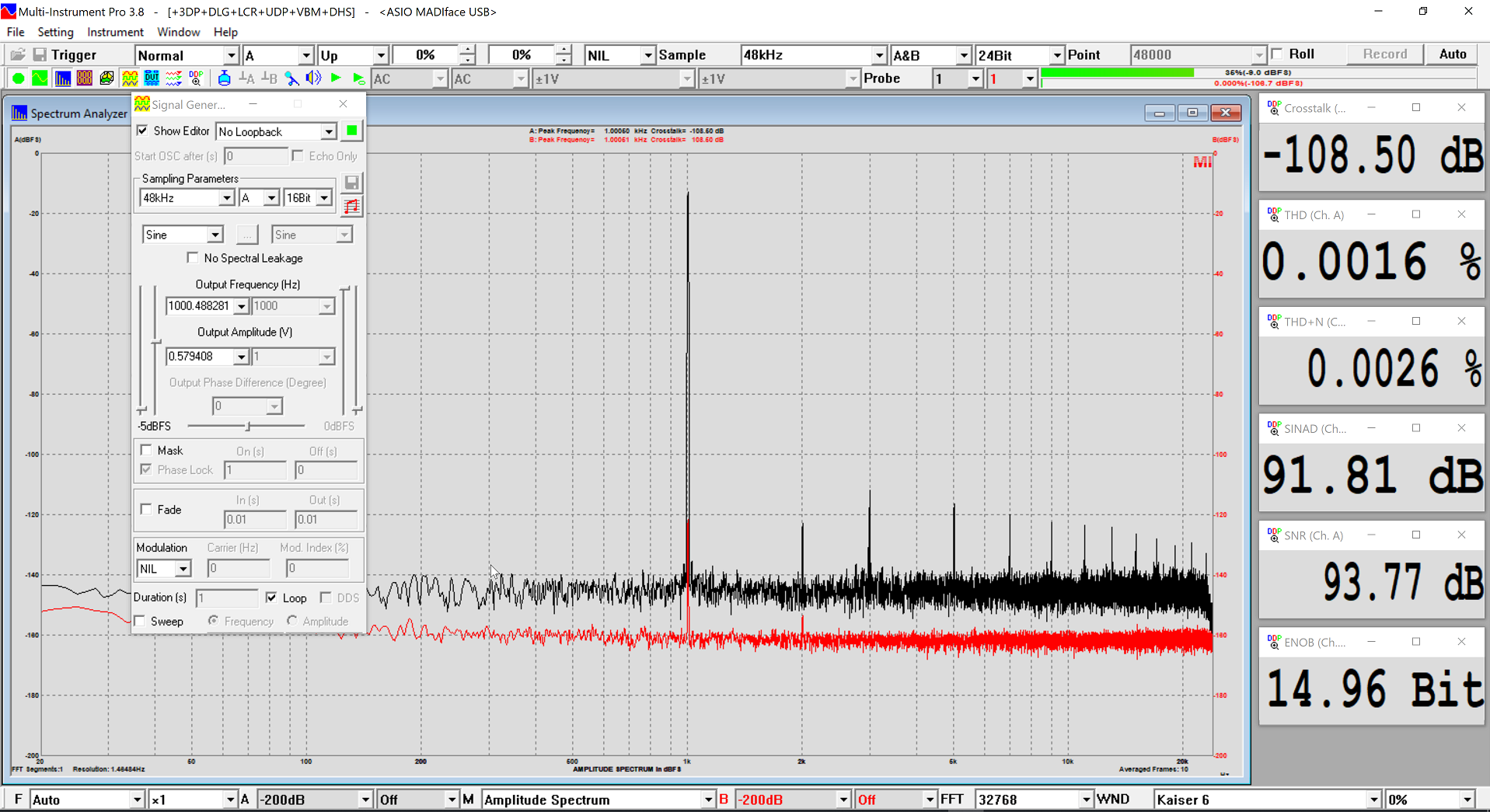
Task: Open the Help menu
Action: click(225, 32)
